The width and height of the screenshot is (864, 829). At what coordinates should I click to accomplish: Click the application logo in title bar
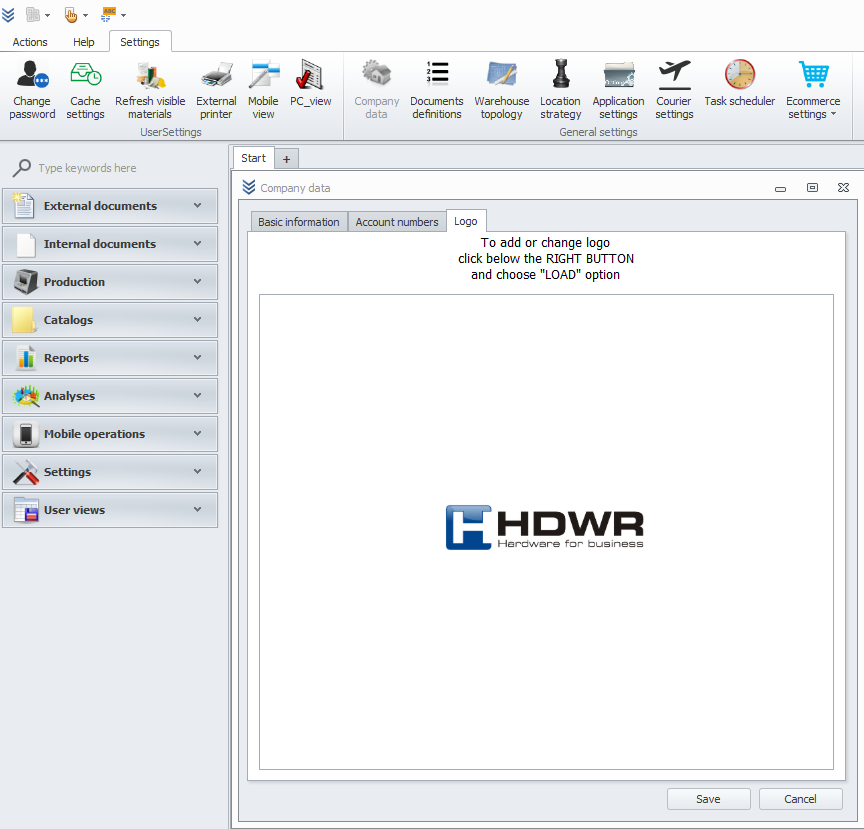[x=8, y=15]
